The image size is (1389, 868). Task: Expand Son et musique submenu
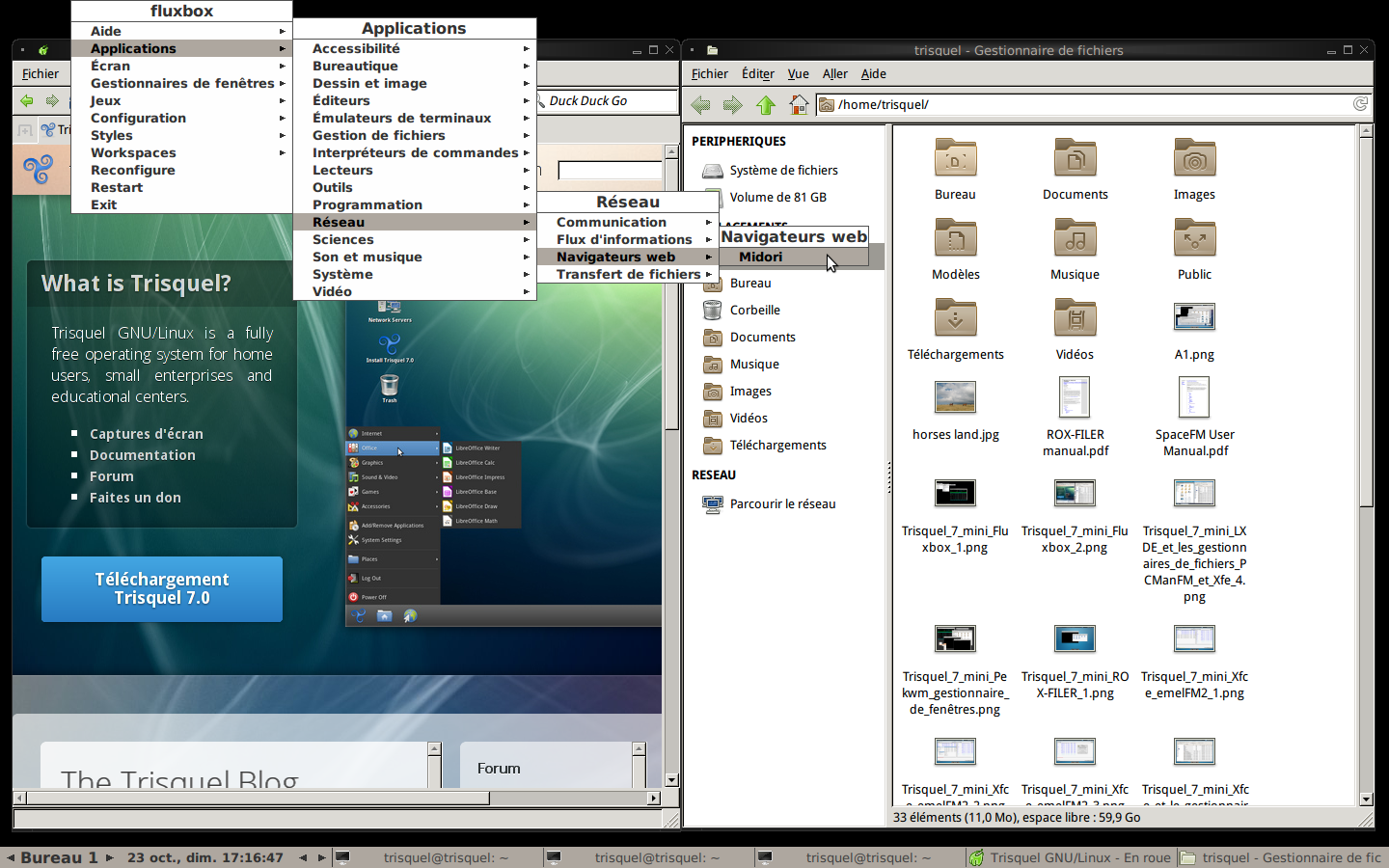coord(415,257)
